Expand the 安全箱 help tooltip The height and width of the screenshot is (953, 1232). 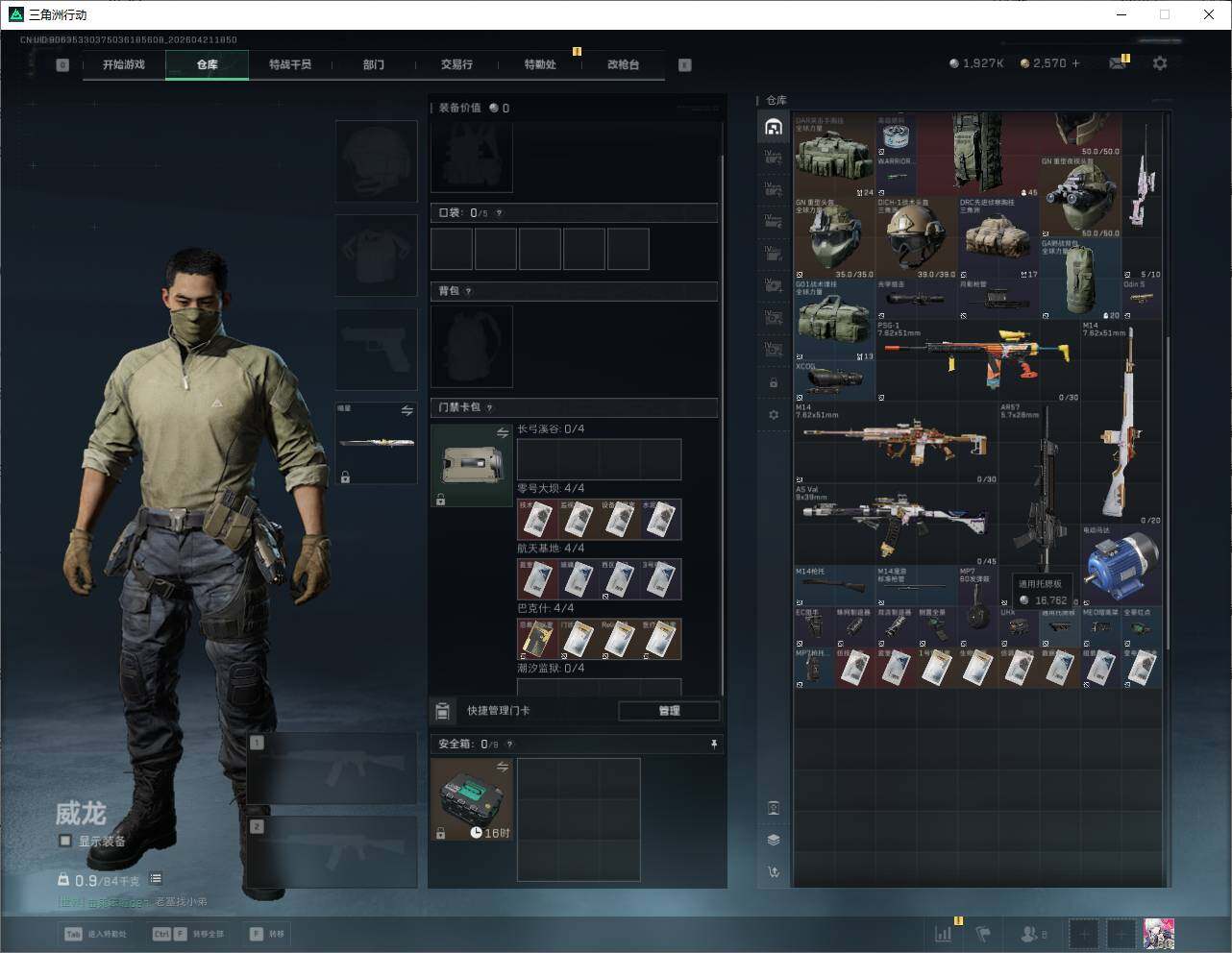click(x=509, y=744)
